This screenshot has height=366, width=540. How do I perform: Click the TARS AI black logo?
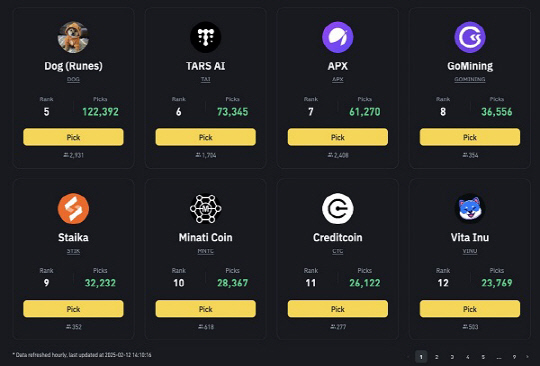(x=206, y=37)
